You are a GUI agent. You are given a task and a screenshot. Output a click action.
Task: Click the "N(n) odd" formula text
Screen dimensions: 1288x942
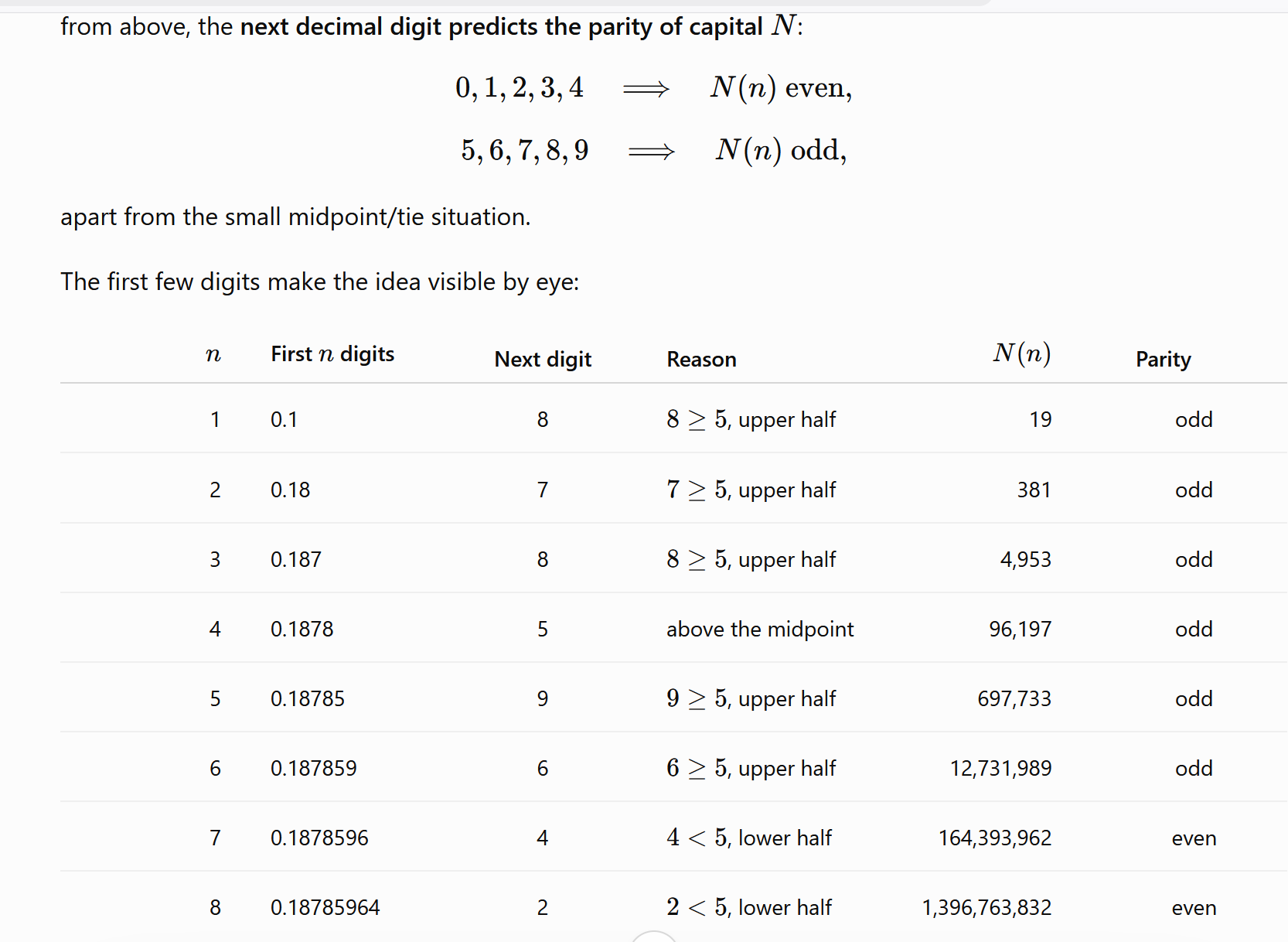click(780, 149)
